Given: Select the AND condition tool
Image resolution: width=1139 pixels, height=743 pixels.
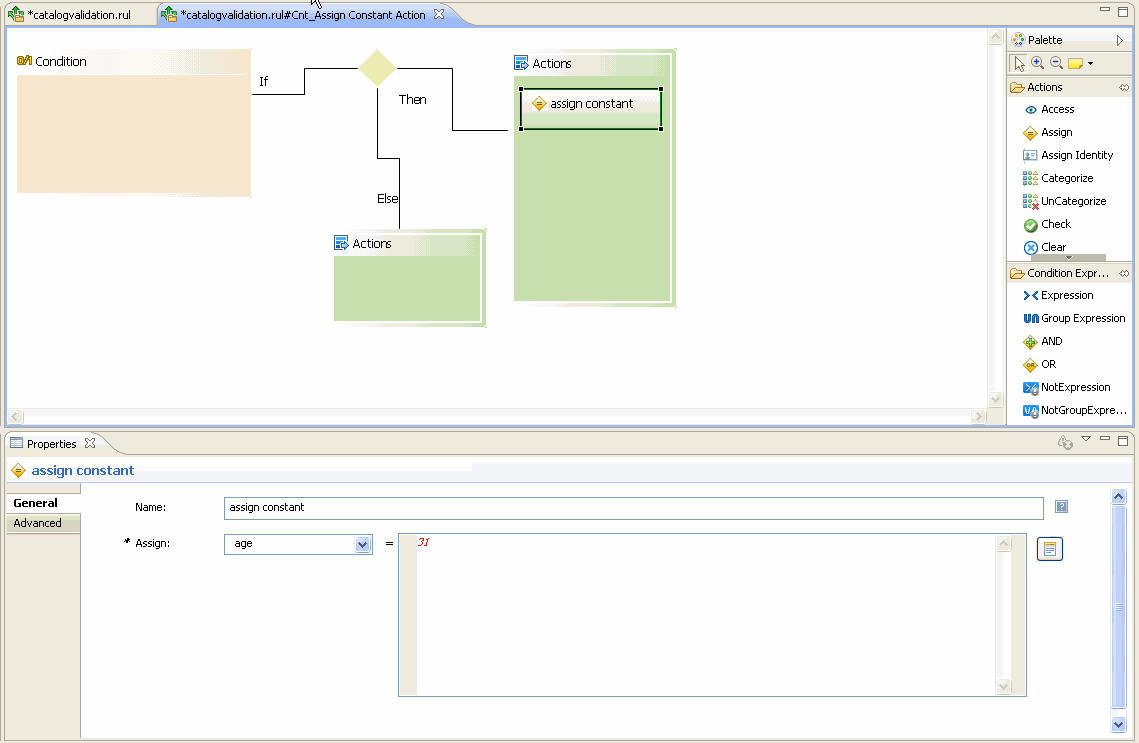Looking at the screenshot, I should pos(1042,341).
